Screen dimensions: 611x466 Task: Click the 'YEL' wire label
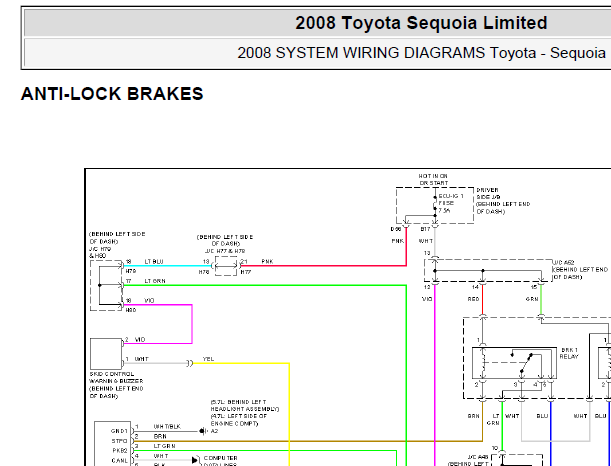(208, 359)
